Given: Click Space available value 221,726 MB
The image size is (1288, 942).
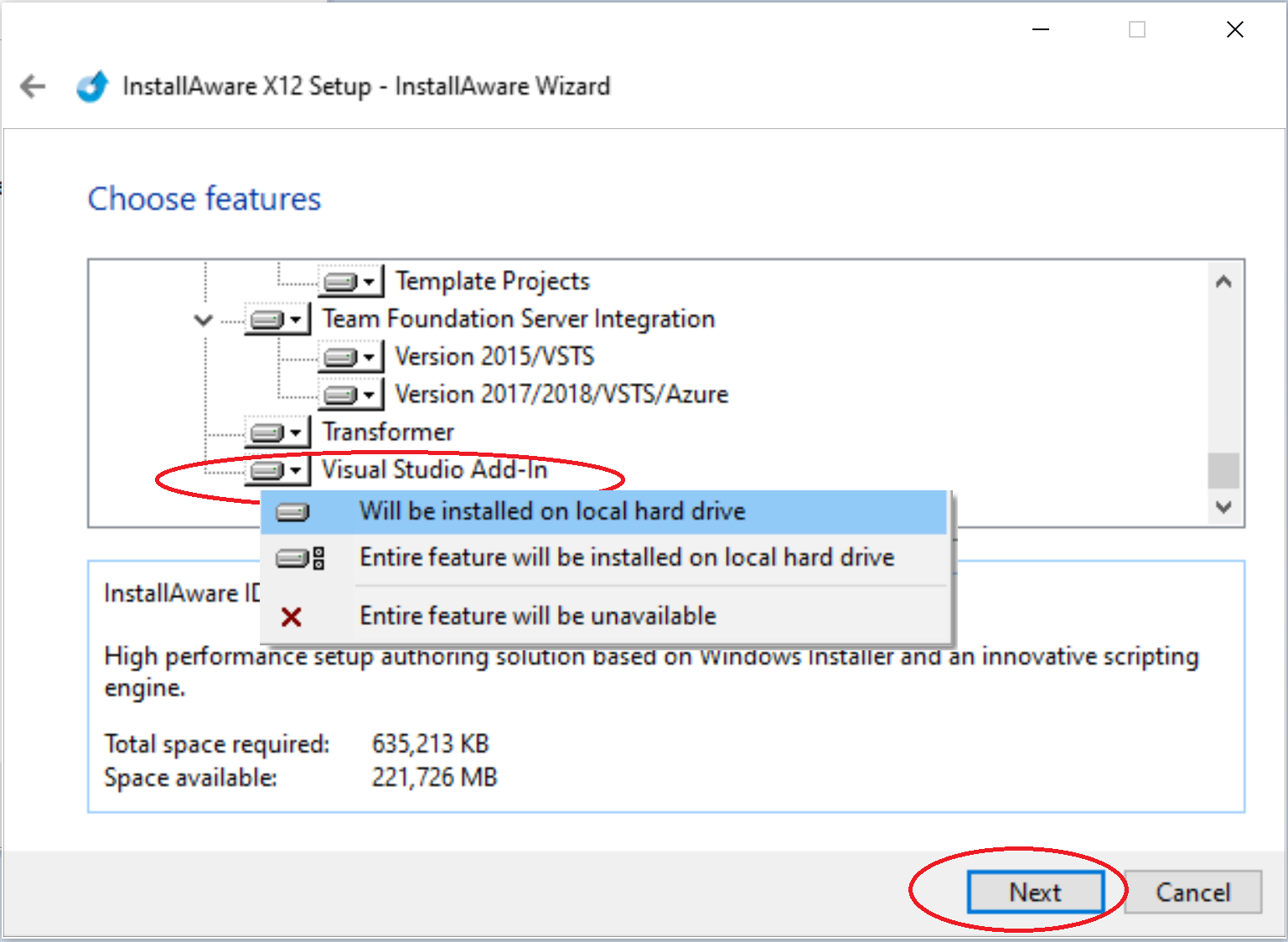Looking at the screenshot, I should [435, 777].
